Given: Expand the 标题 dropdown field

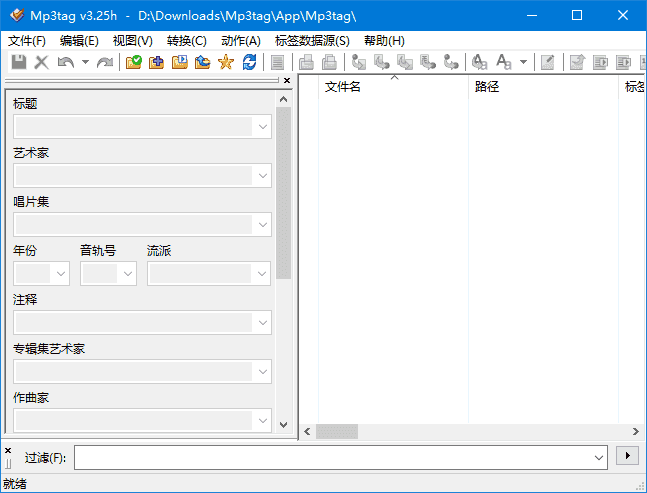Looking at the screenshot, I should [263, 127].
